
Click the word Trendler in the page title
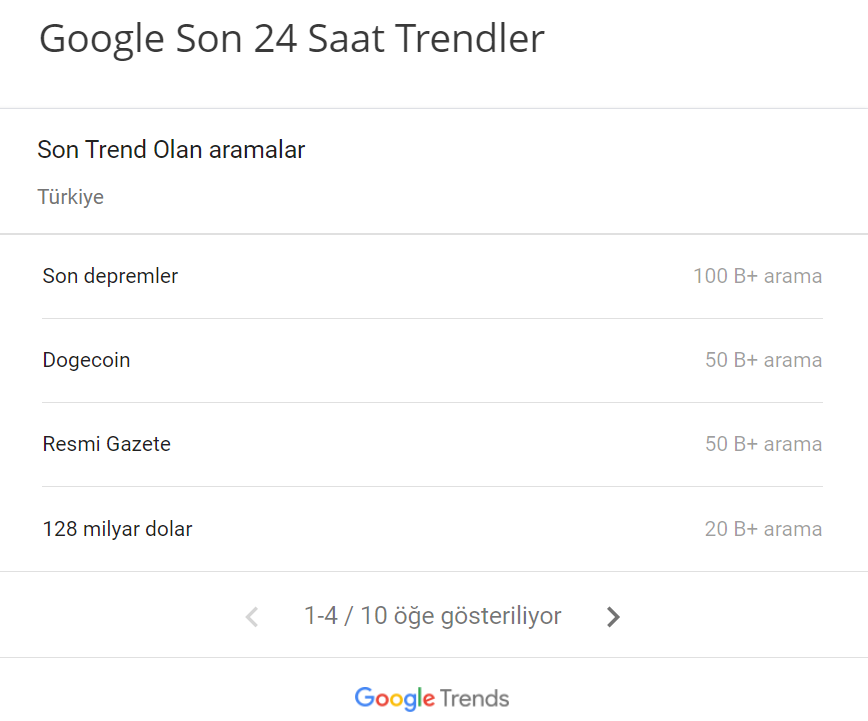470,39
